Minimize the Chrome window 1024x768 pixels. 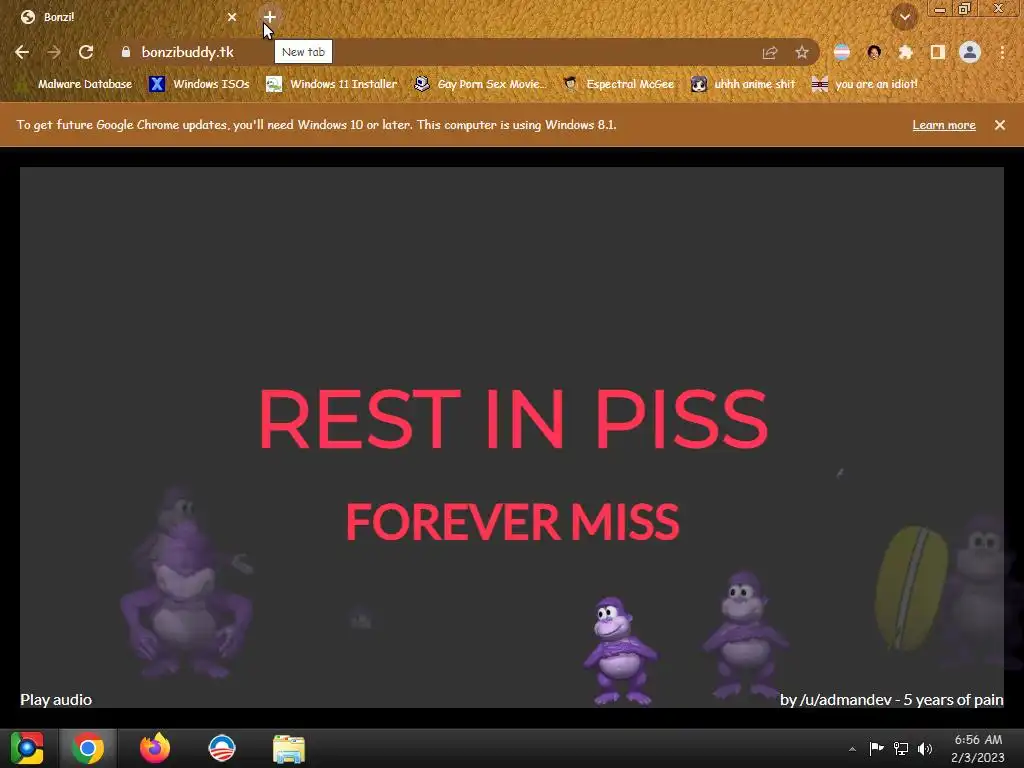940,9
